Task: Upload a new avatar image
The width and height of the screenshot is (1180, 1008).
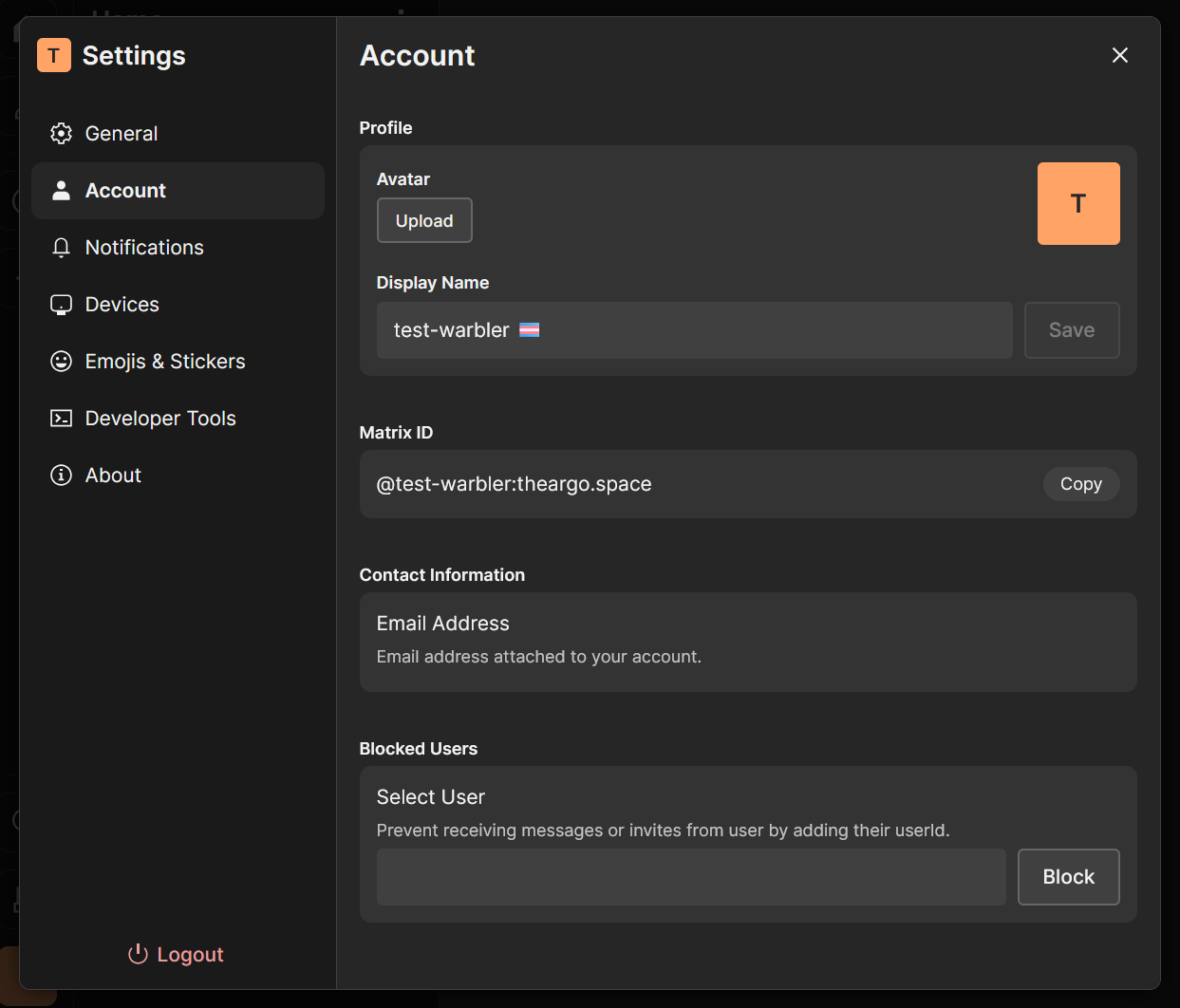Action: point(424,220)
